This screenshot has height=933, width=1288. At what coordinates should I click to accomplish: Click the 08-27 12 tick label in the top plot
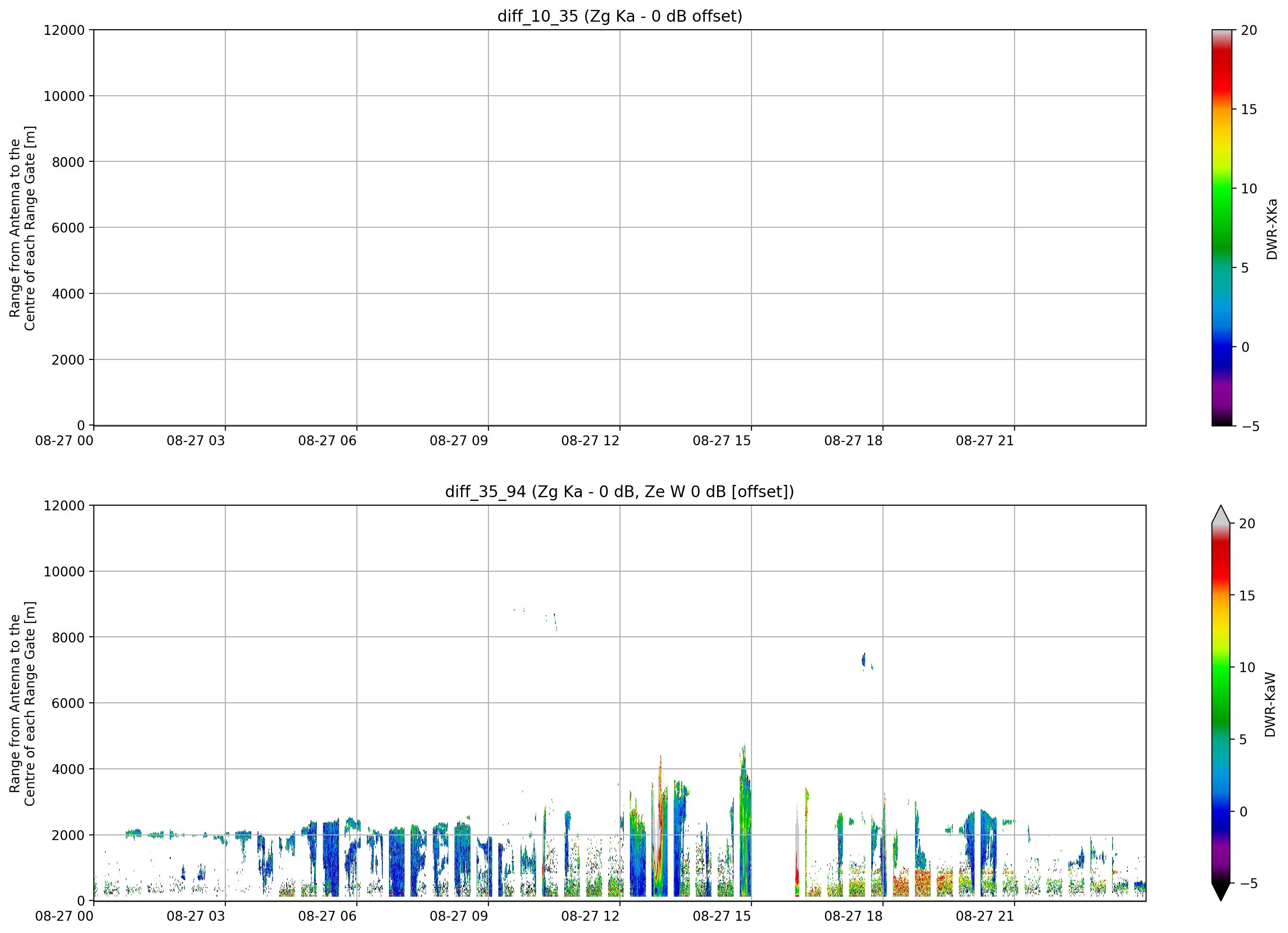click(x=590, y=441)
